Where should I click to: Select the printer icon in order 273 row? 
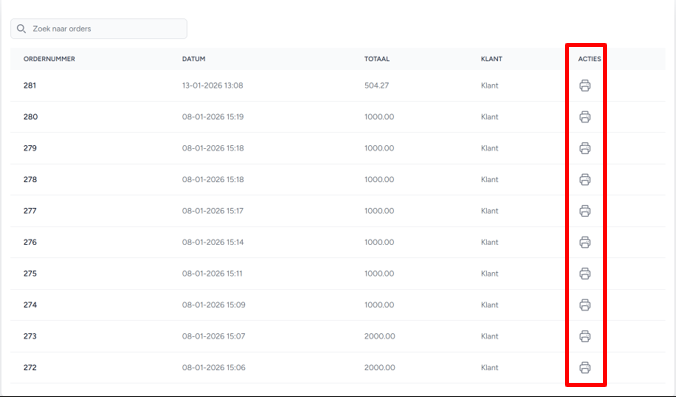point(585,336)
